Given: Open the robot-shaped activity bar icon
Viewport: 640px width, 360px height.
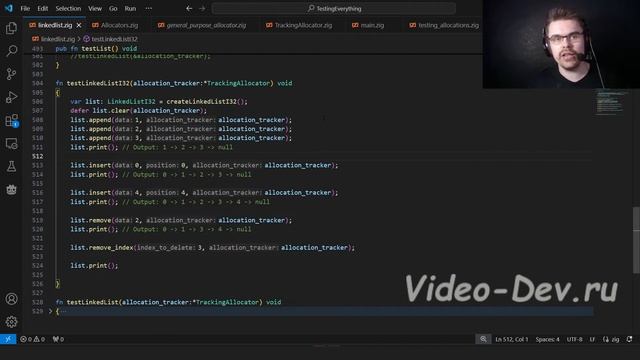Looking at the screenshot, I should 11,189.
